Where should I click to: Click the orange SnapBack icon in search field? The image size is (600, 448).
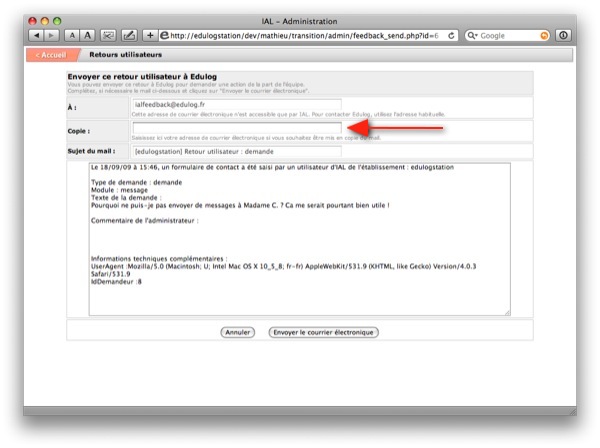pos(544,35)
